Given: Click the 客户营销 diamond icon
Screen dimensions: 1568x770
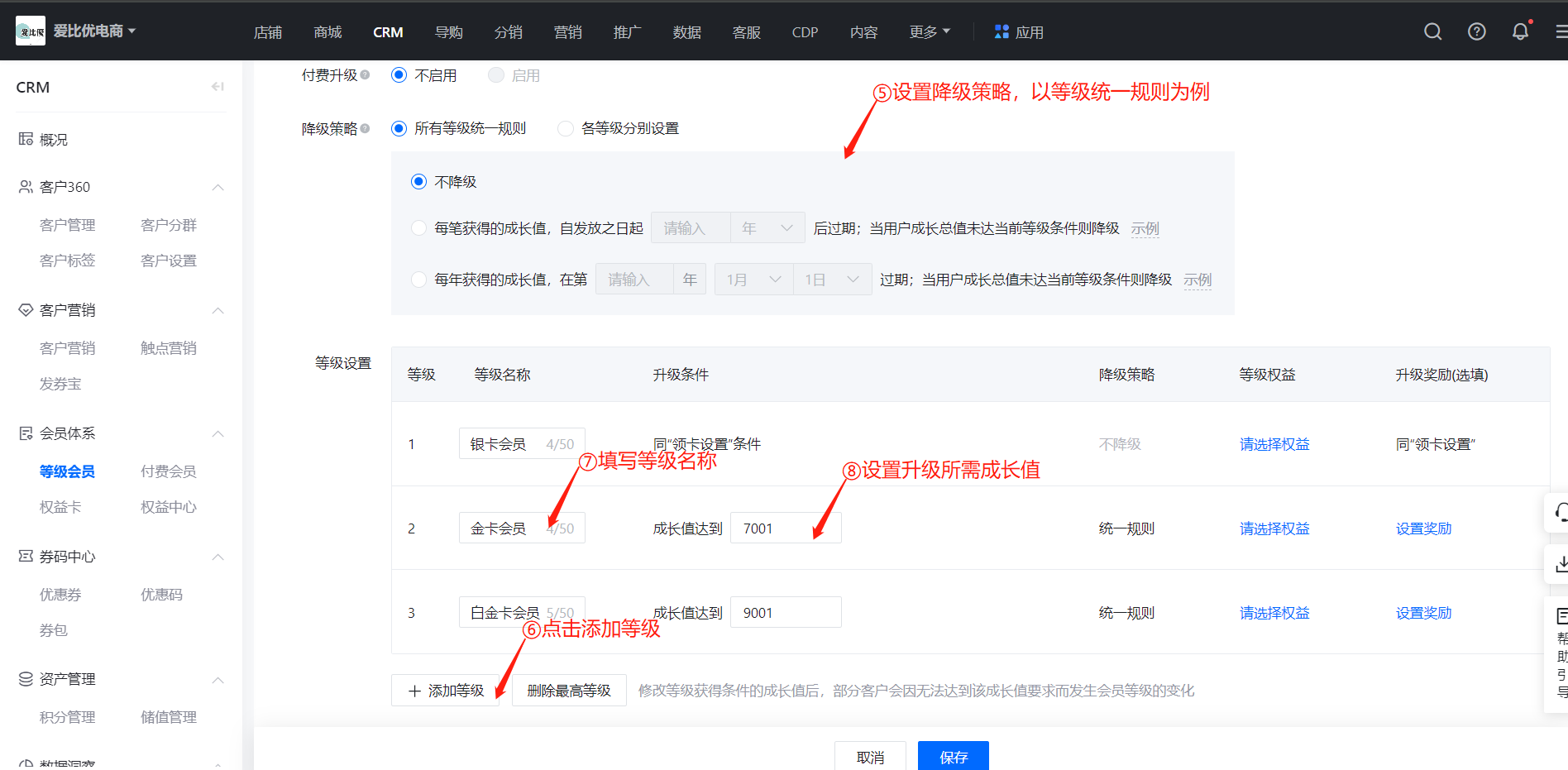Looking at the screenshot, I should (x=26, y=310).
